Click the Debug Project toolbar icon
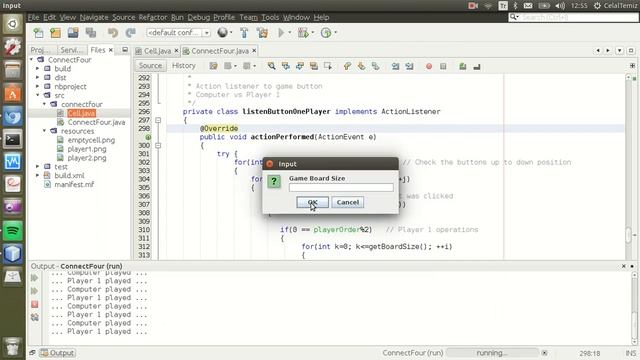640x360 pixels. (303, 33)
